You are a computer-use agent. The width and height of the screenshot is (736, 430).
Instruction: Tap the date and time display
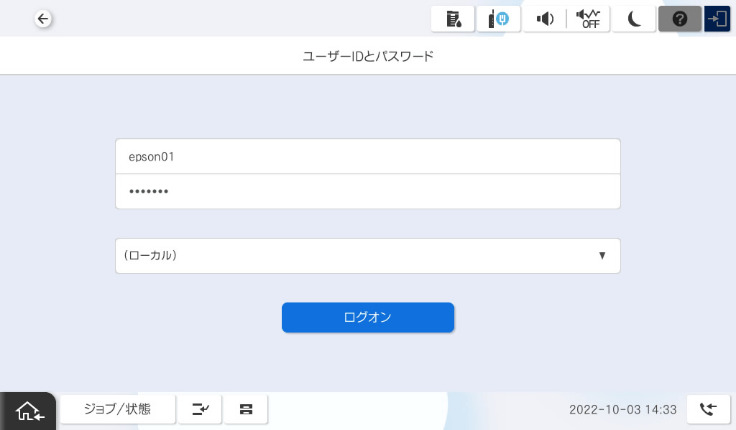[x=622, y=410]
